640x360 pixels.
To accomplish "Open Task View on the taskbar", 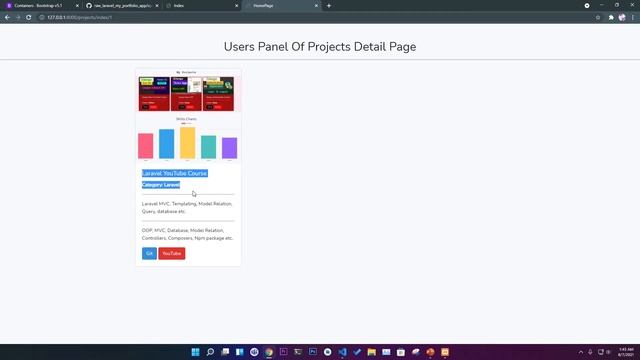I will [225, 352].
